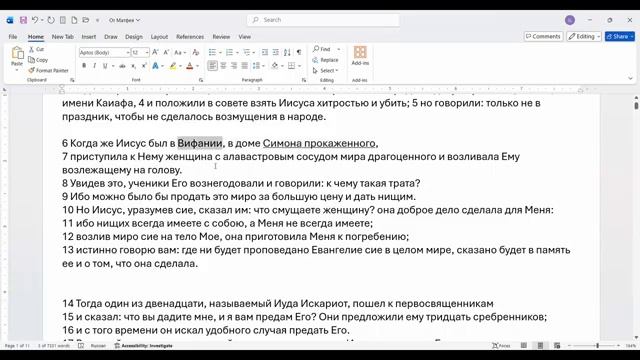Click the Save icon in the title bar
This screenshot has height=360, width=640.
pyautogui.click(x=23, y=20)
